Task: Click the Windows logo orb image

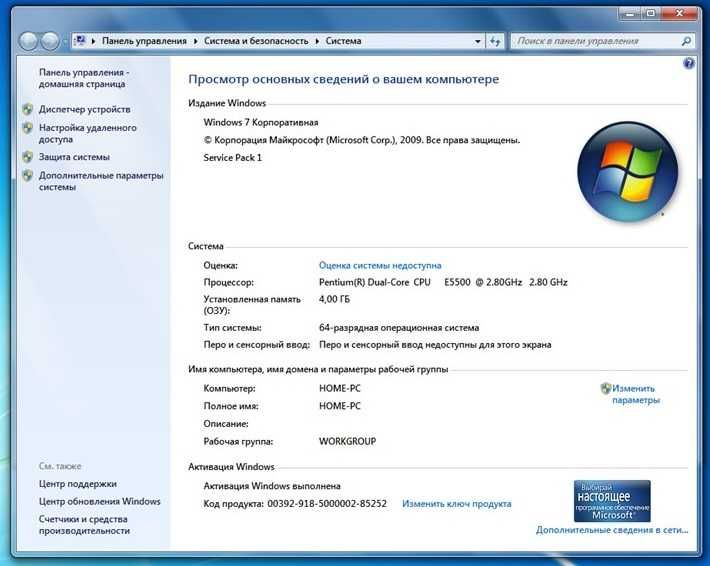Action: pyautogui.click(x=627, y=172)
